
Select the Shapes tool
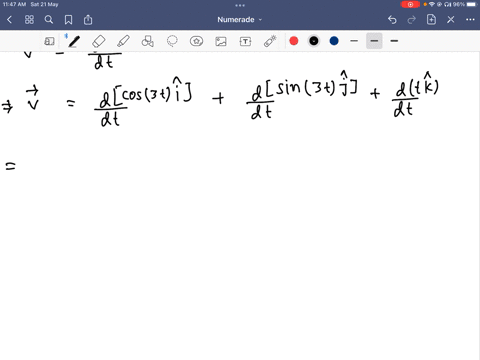[147, 41]
